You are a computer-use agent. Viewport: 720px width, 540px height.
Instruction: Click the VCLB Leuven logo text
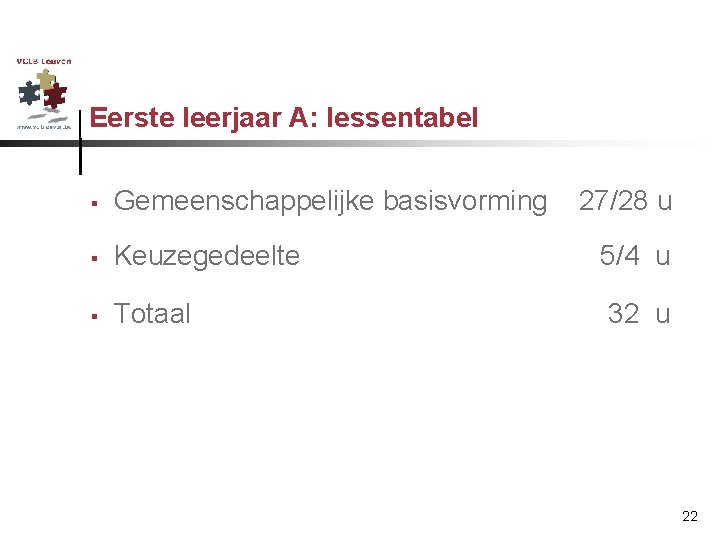43,61
